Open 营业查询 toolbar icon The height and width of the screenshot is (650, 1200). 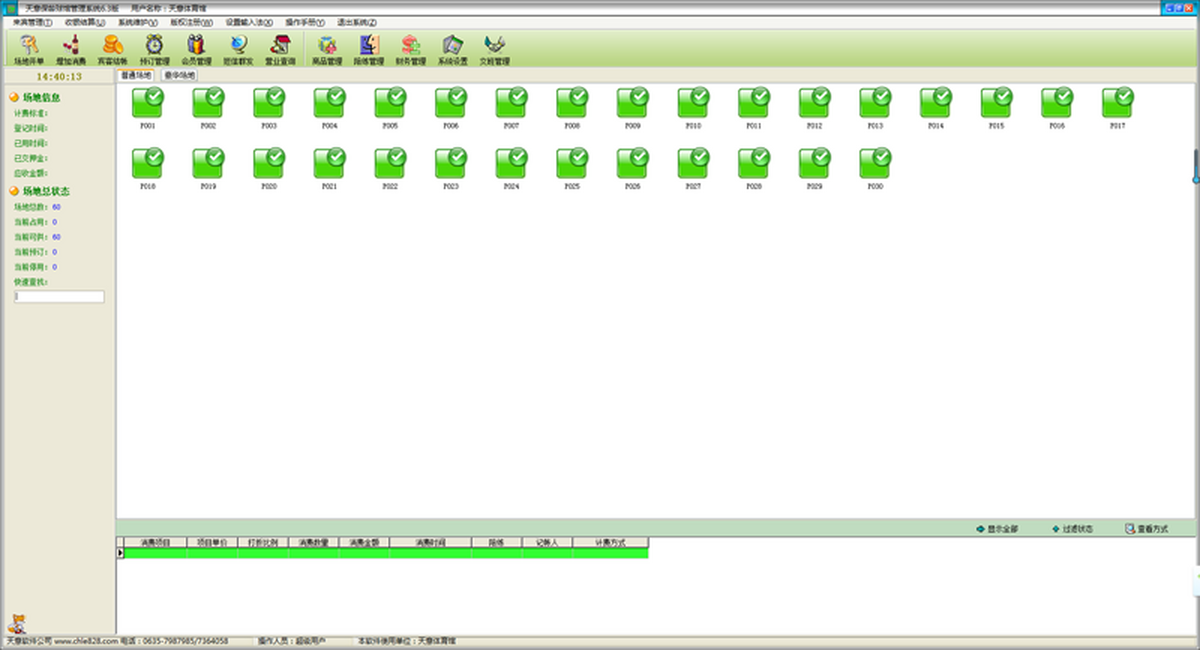(280, 49)
